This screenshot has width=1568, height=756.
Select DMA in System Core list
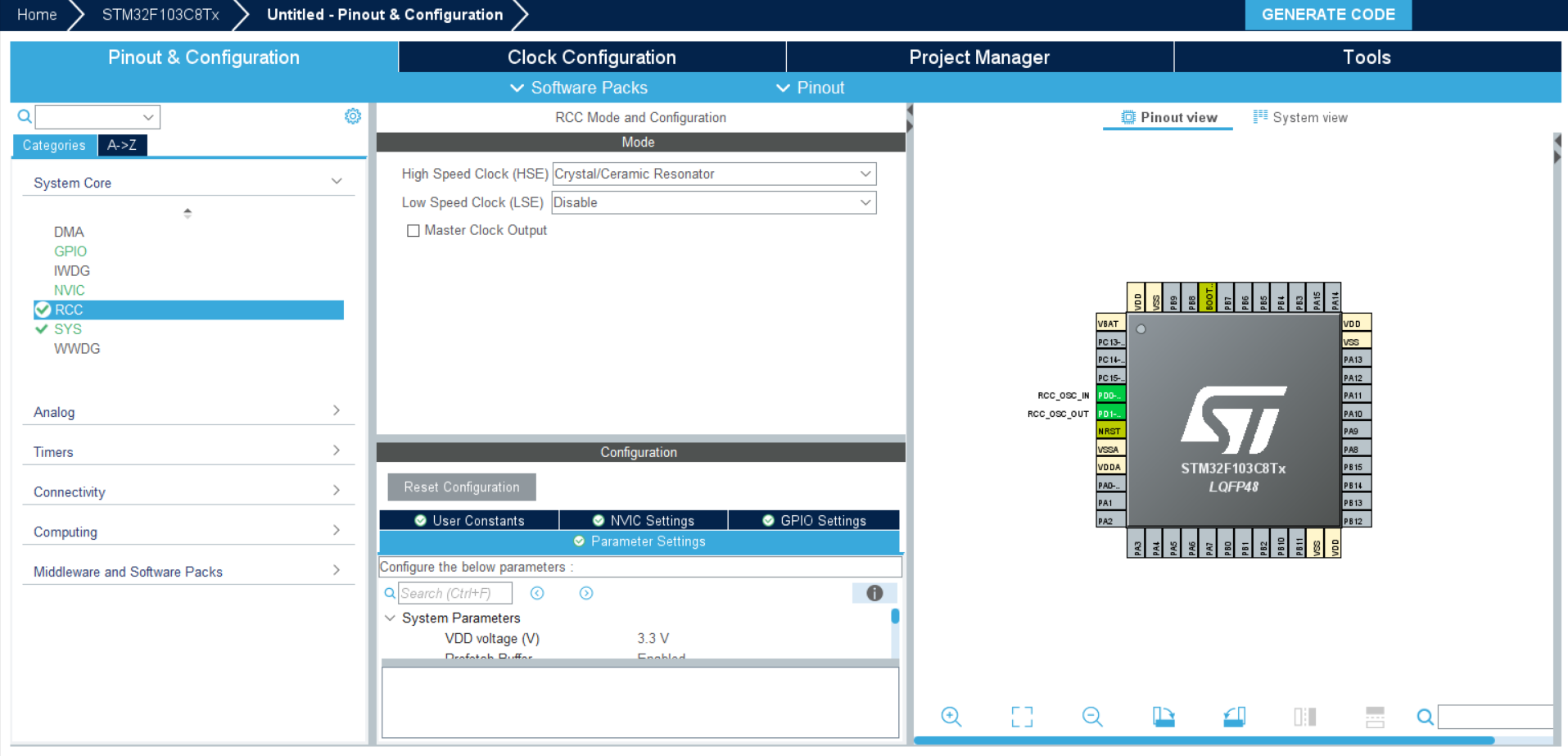point(69,232)
